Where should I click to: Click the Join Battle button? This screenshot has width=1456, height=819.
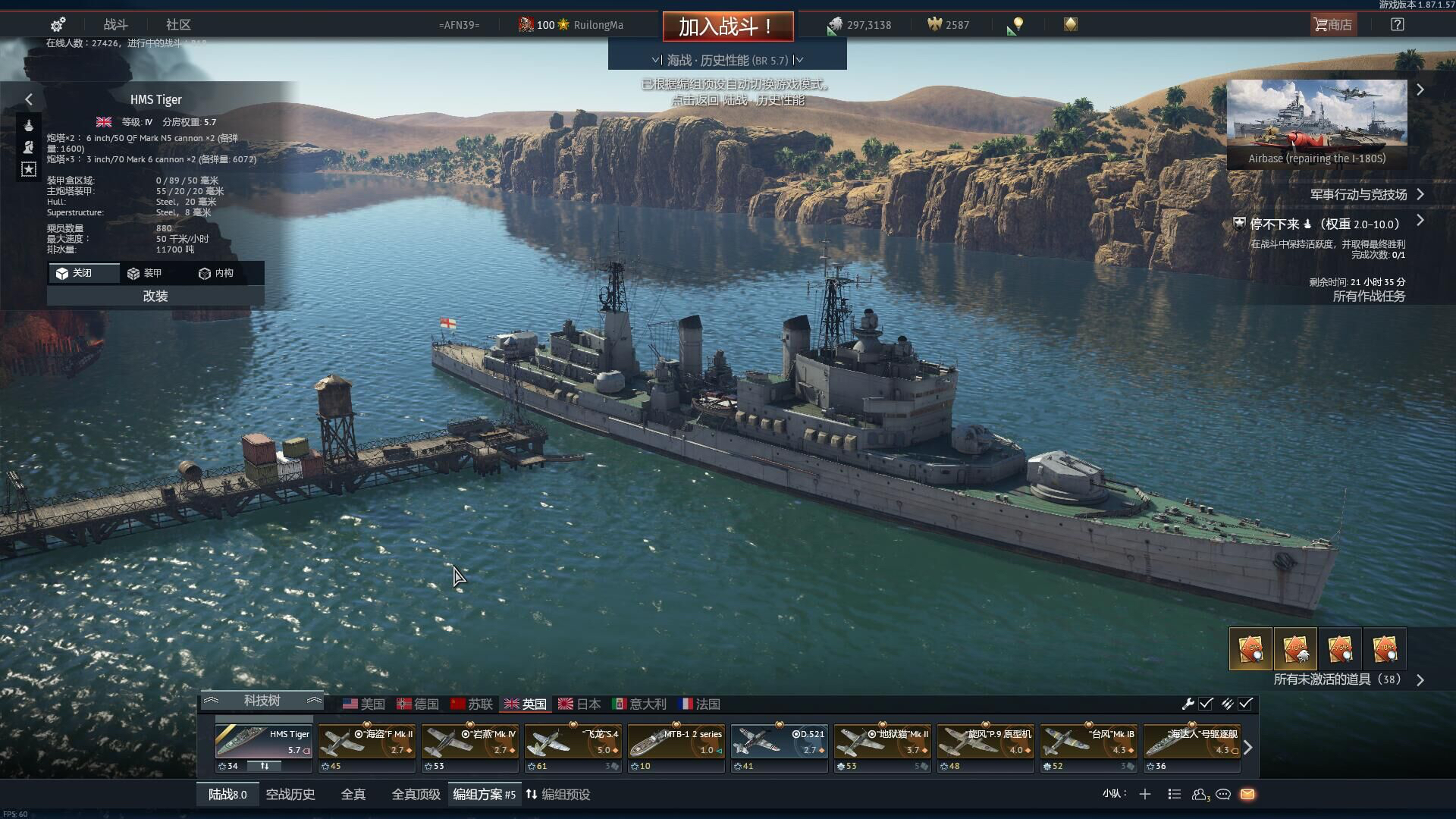(728, 27)
